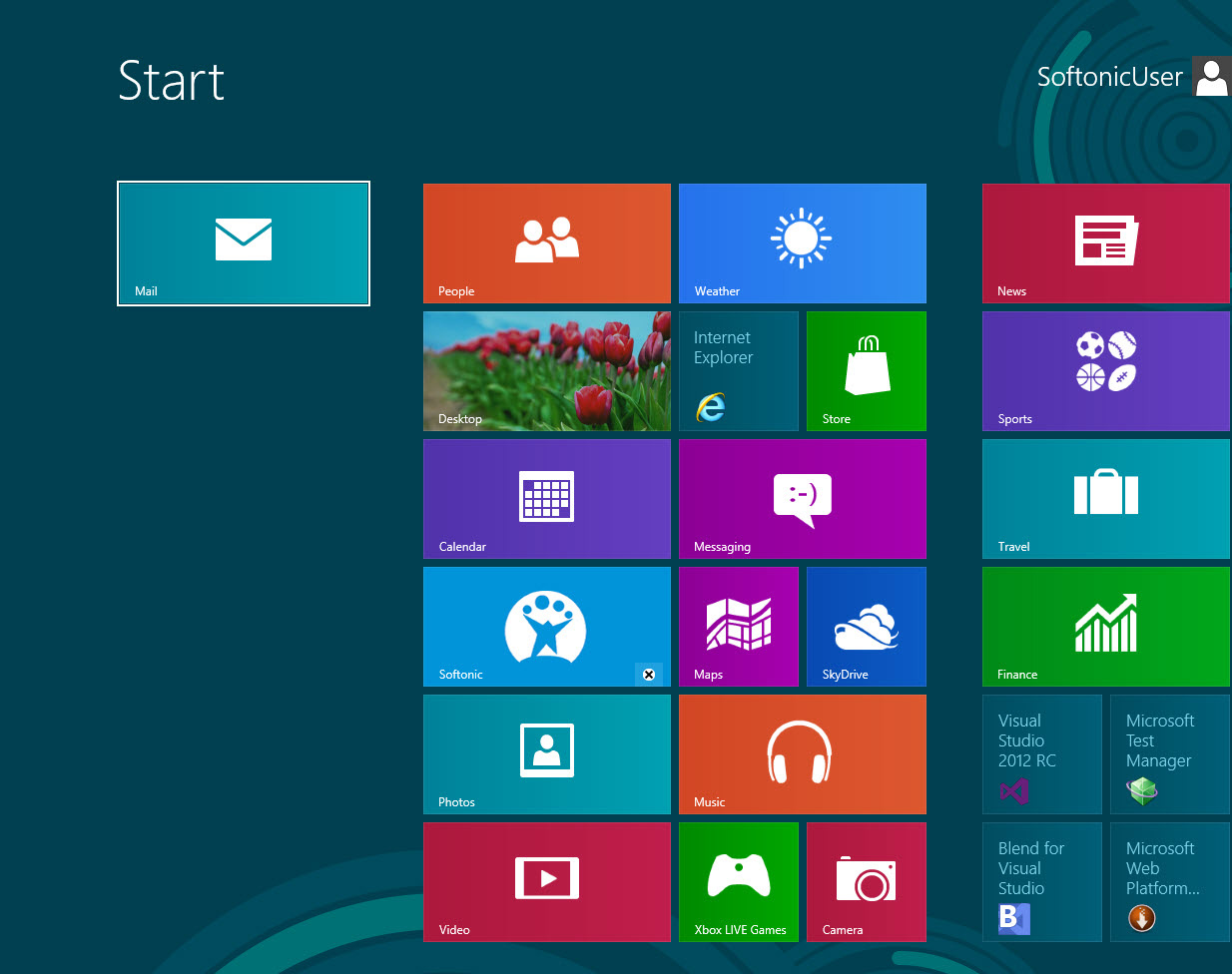Open the Store tile
The image size is (1232, 974).
[x=867, y=371]
